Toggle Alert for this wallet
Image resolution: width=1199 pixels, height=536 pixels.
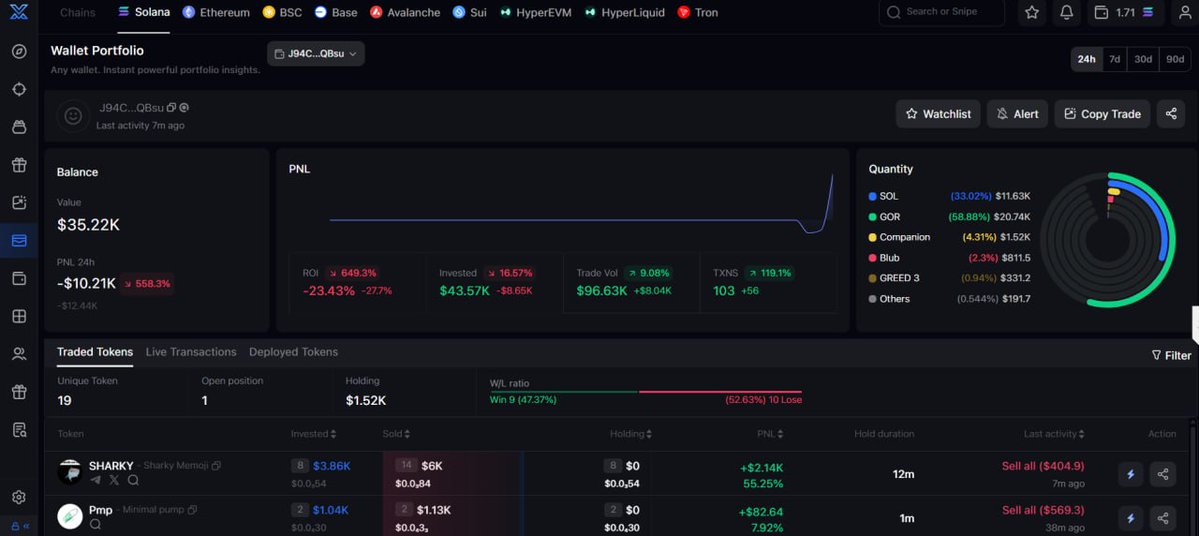(1017, 114)
